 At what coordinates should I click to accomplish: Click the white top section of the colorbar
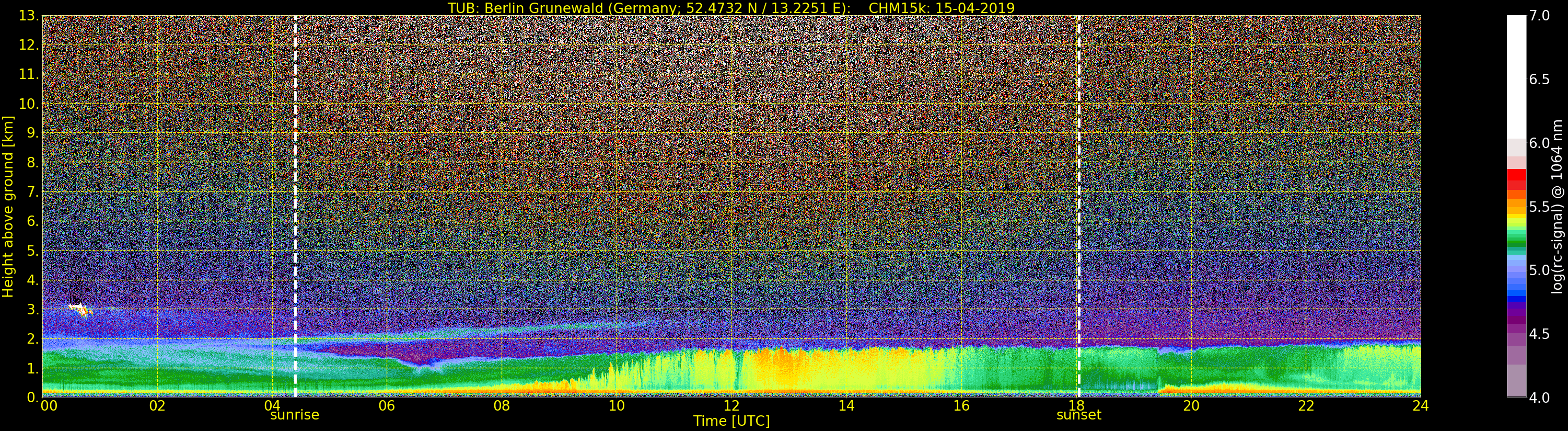click(x=1516, y=77)
